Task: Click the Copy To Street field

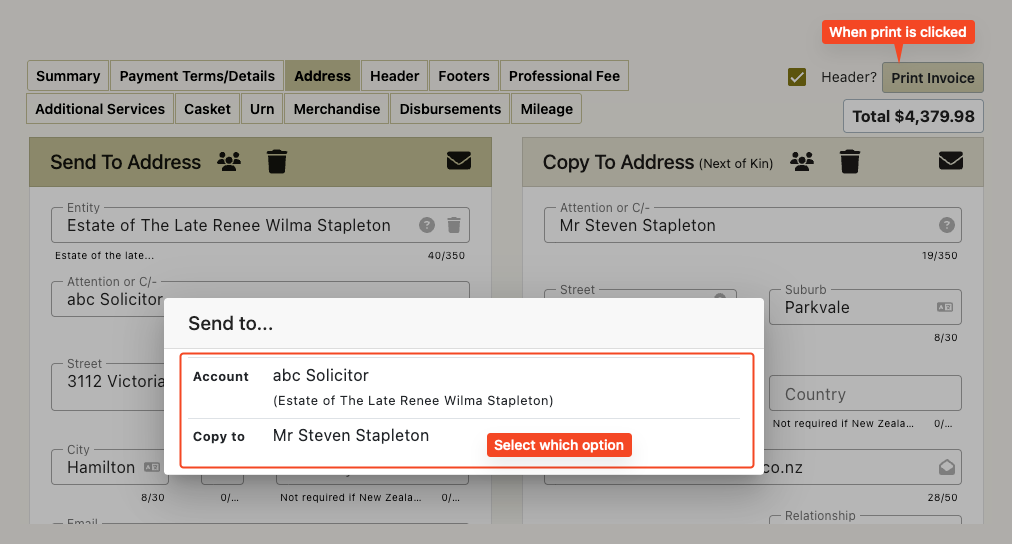Action: click(639, 294)
